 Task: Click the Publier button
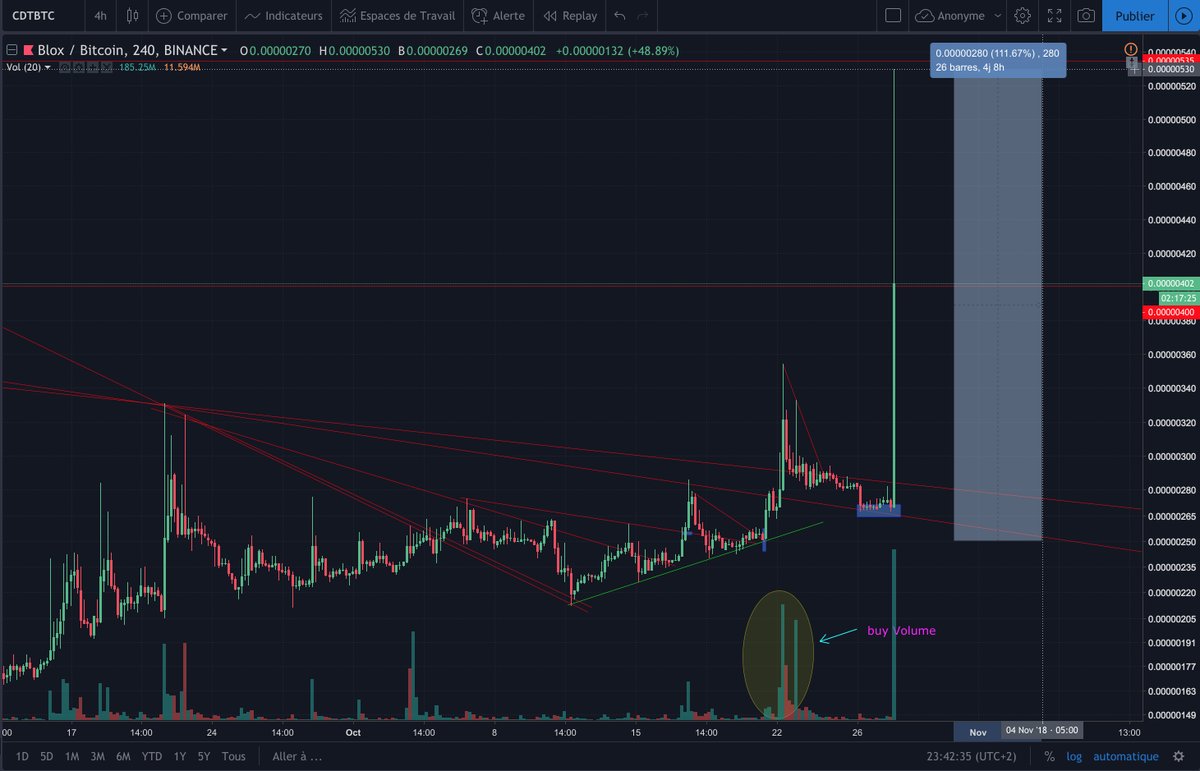(x=1134, y=16)
